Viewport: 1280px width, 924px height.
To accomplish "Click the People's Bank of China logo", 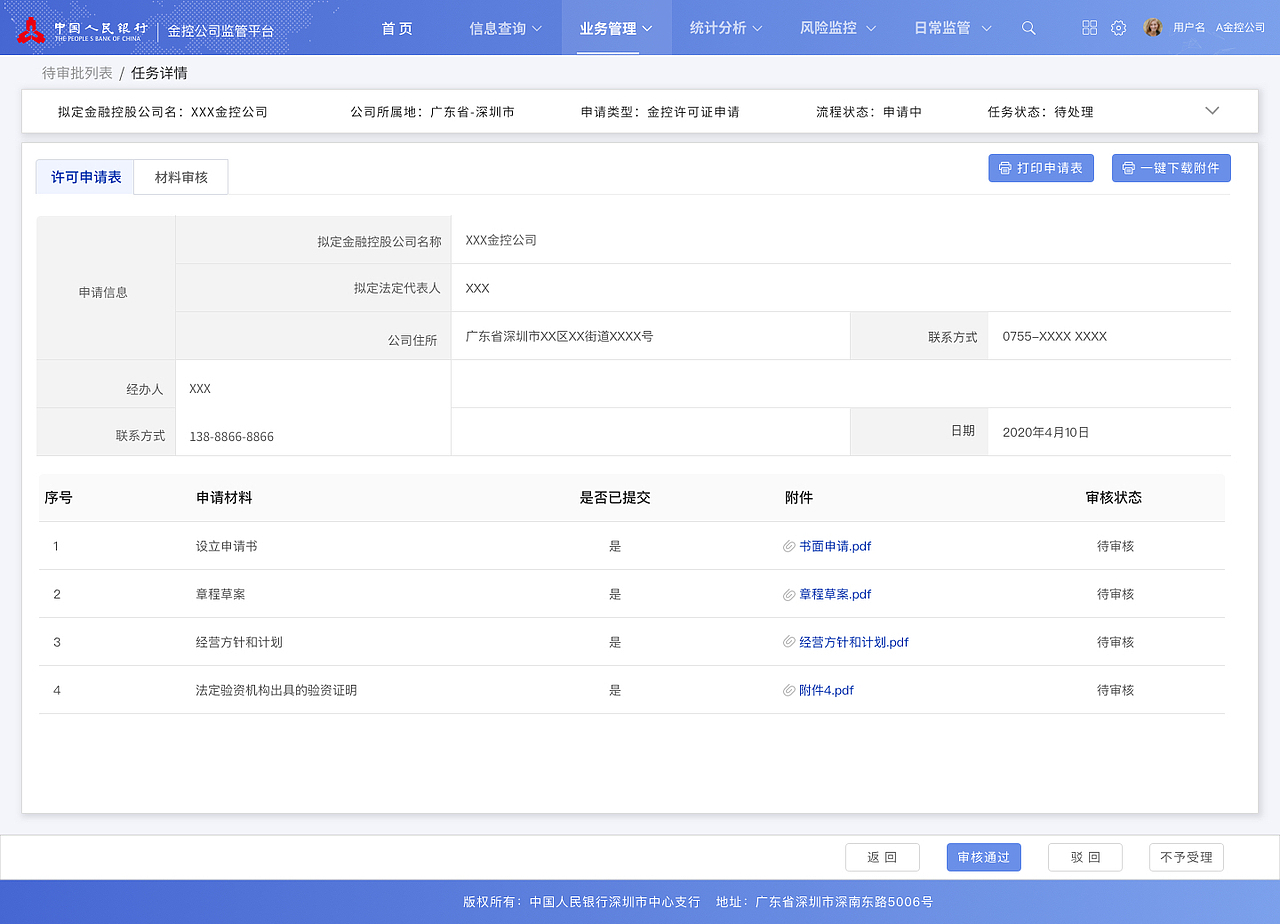I will click(32, 27).
